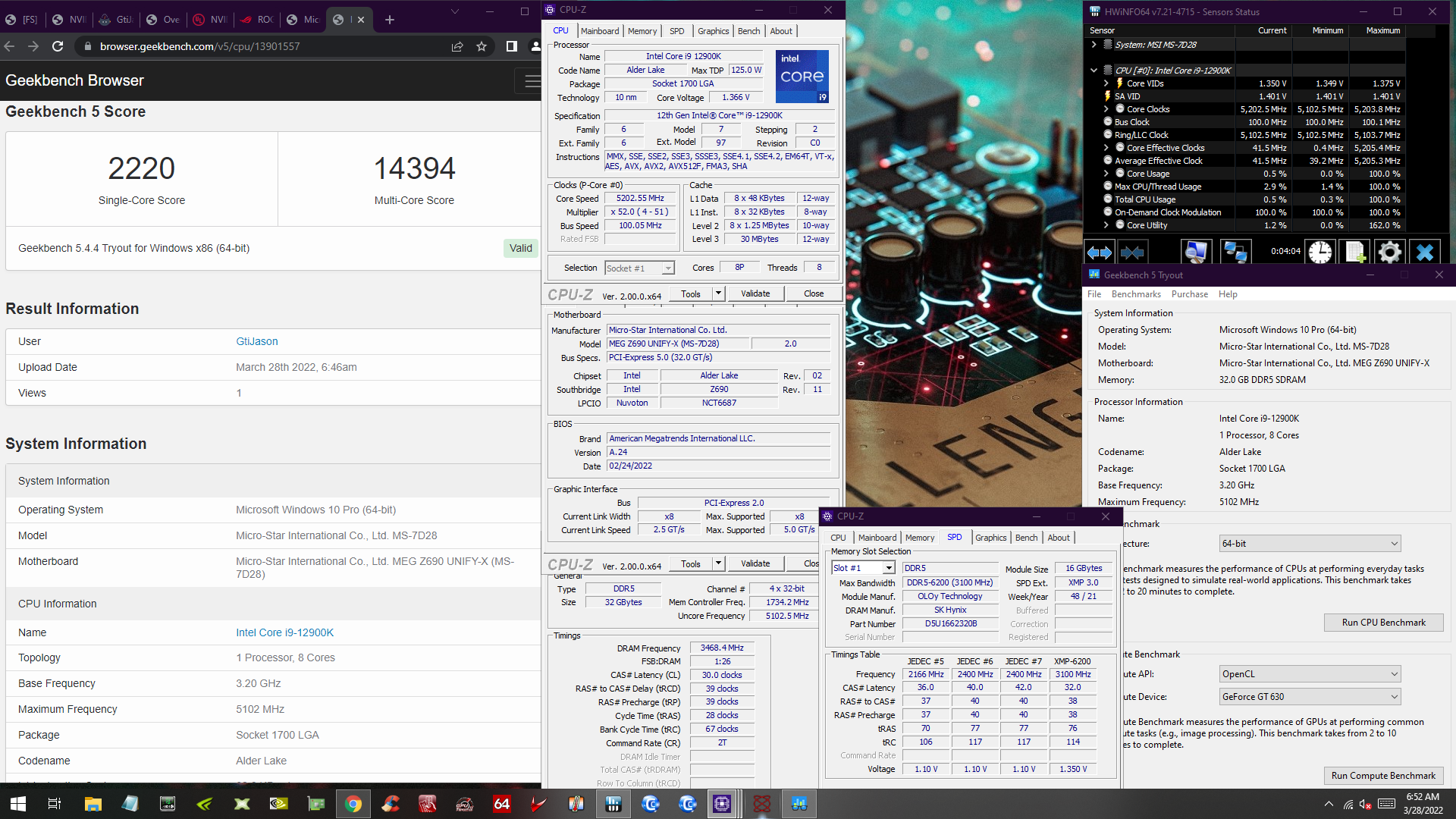
Task: Open AIDA64 from taskbar
Action: click(x=502, y=804)
